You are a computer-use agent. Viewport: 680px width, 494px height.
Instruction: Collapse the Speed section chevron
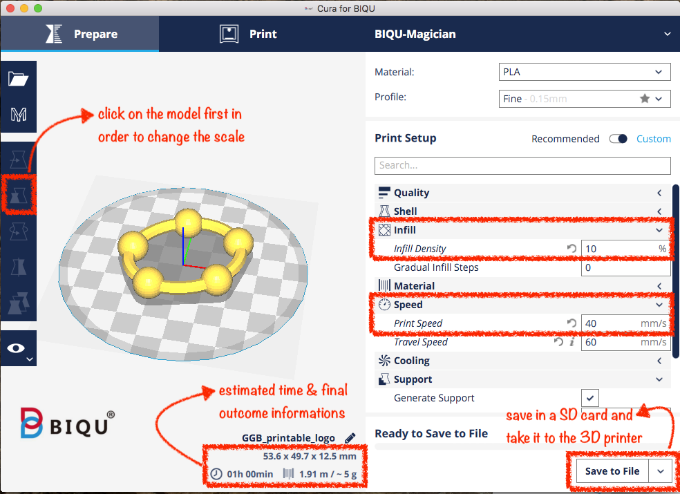pos(659,304)
